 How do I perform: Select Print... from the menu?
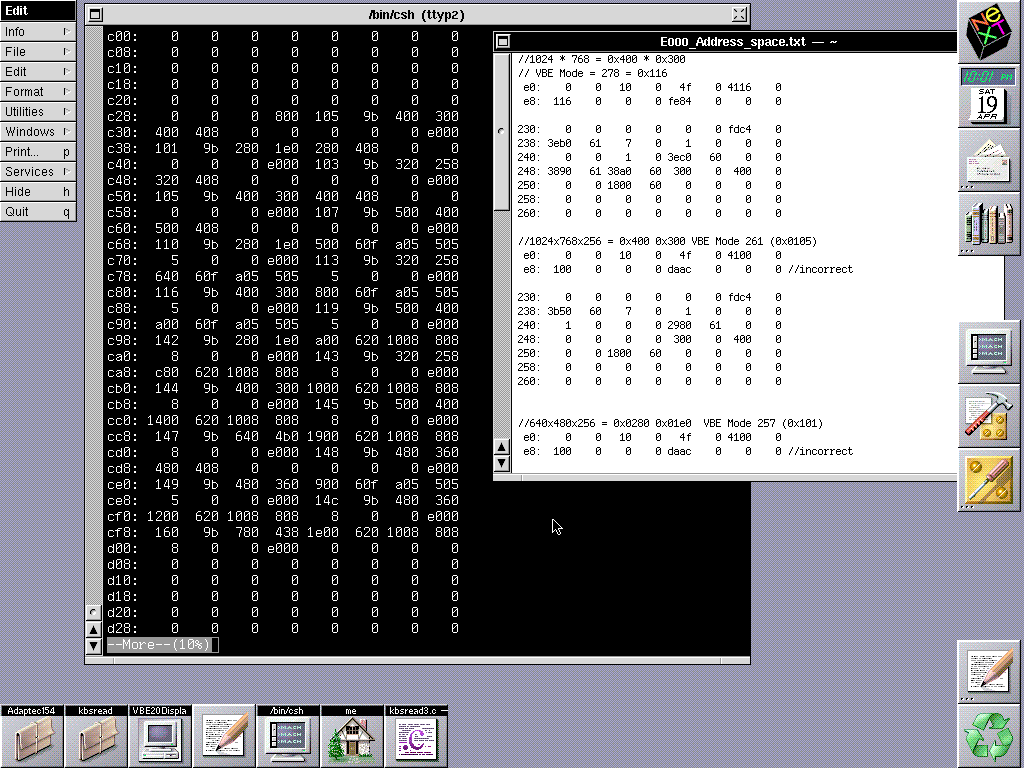click(x=38, y=152)
